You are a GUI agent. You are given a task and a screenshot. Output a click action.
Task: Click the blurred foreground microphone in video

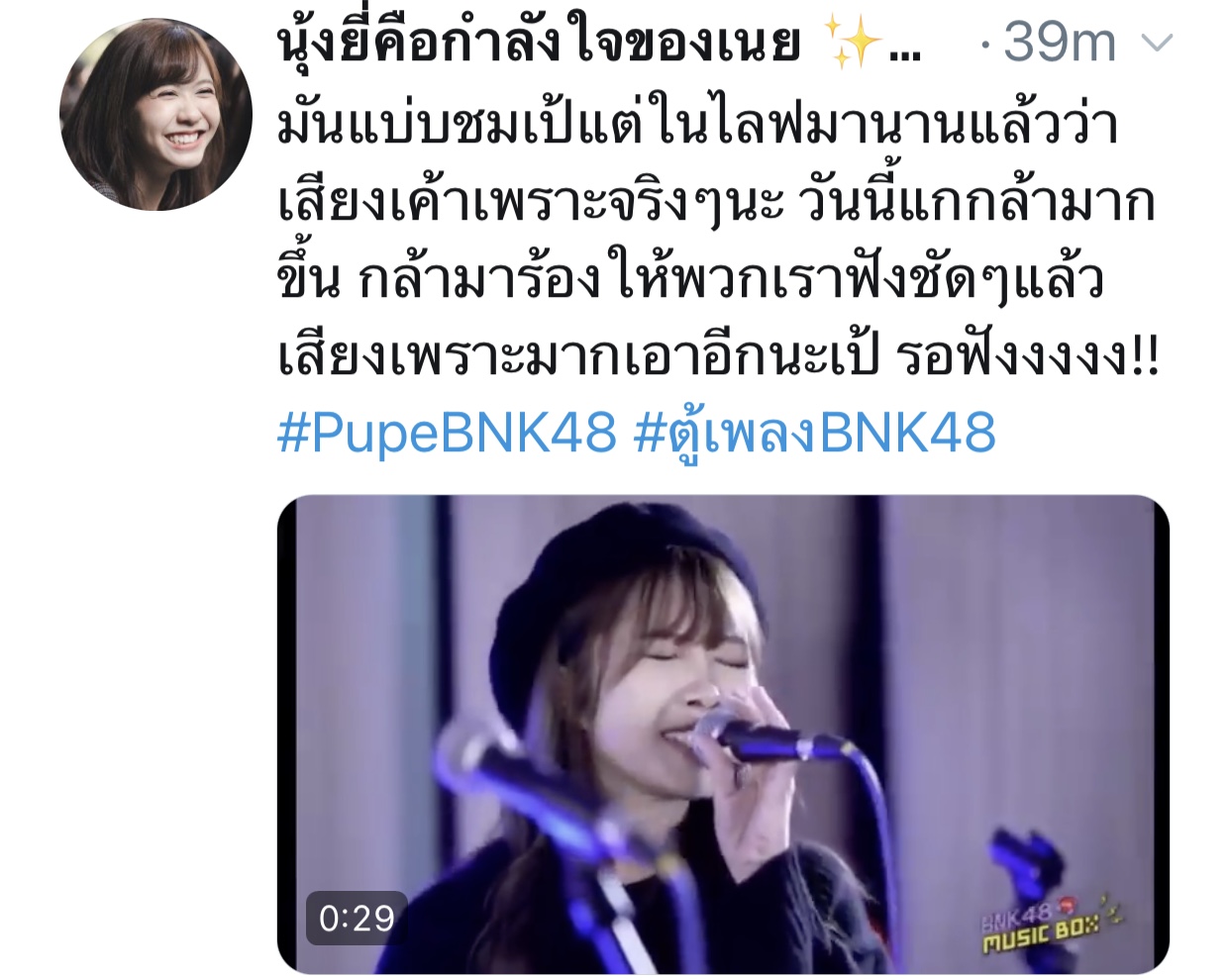coord(535,792)
